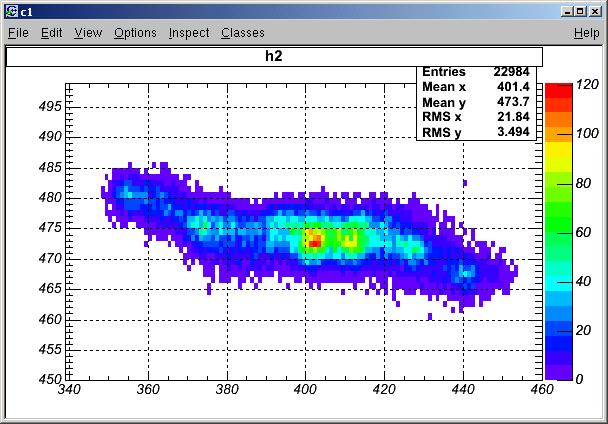Click the Mean x row in stats box
Screen dimensions: 608x424
click(x=476, y=87)
